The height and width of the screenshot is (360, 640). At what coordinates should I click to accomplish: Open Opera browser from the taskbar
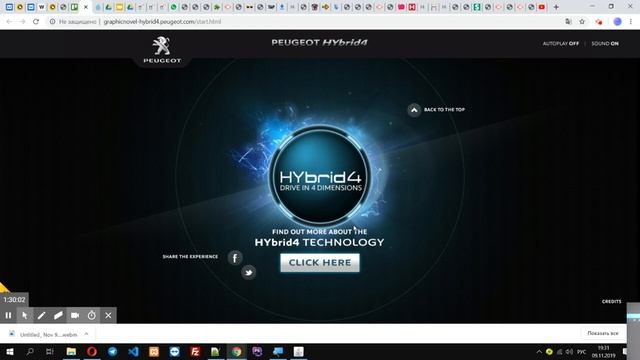(x=92, y=351)
